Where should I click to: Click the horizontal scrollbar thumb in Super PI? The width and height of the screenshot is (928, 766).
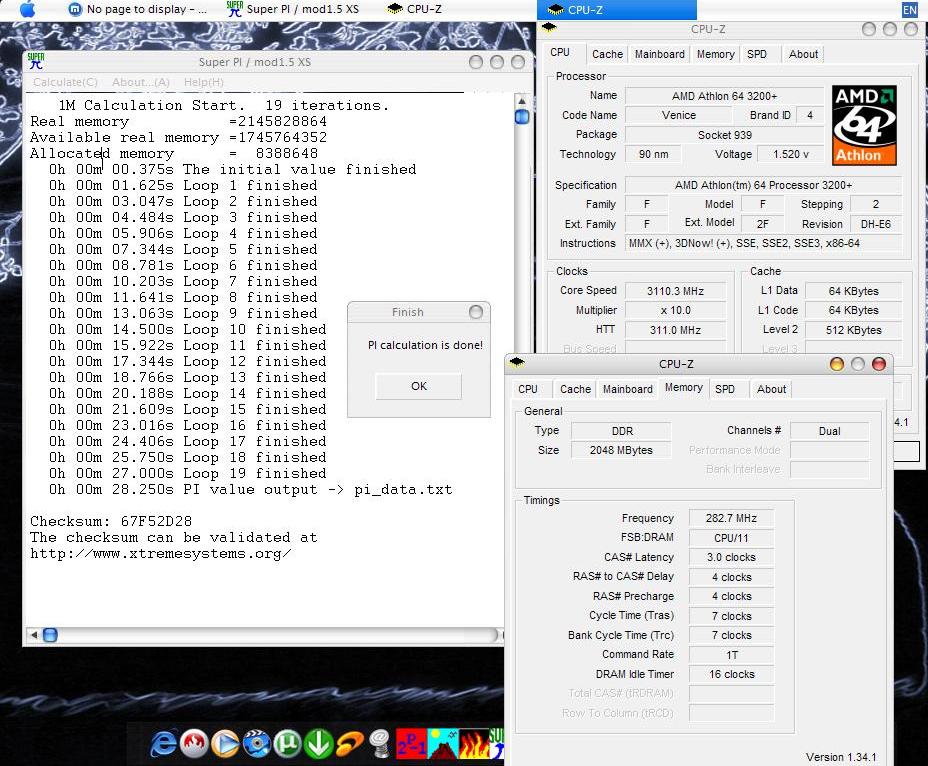[x=50, y=635]
